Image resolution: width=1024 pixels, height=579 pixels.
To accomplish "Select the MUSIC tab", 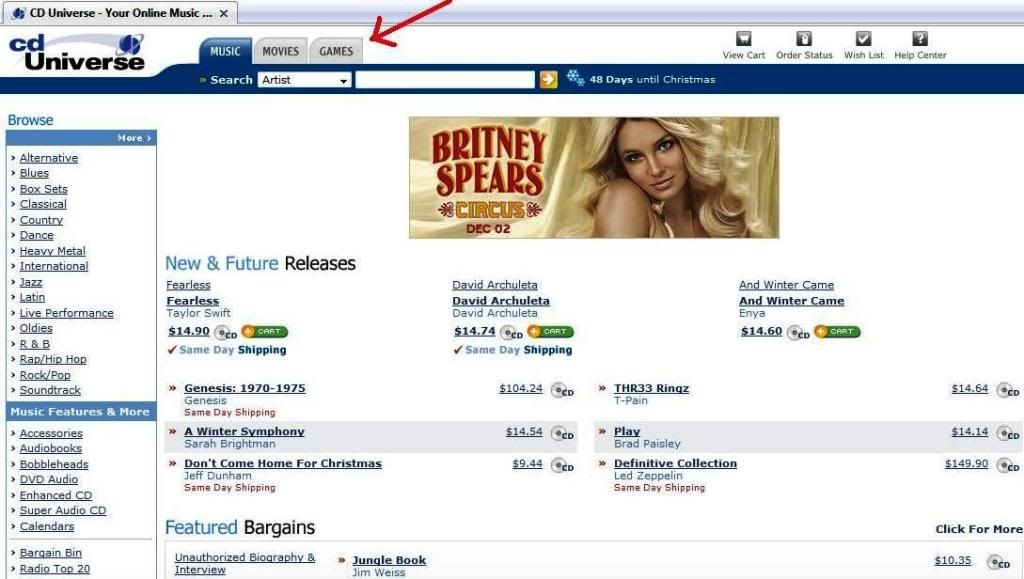I will [x=225, y=51].
